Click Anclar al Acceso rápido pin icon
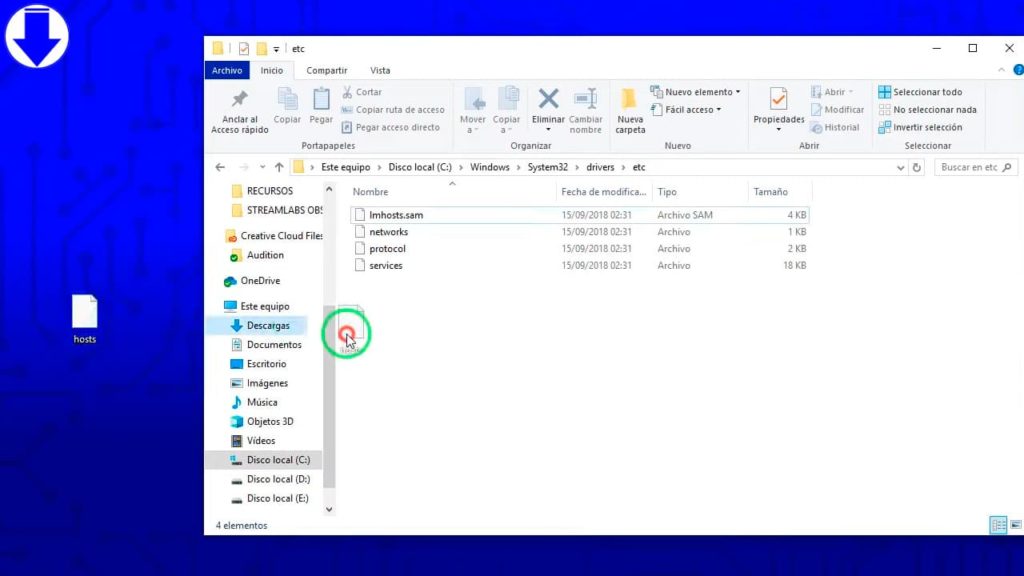This screenshot has width=1024, height=576. click(240, 99)
